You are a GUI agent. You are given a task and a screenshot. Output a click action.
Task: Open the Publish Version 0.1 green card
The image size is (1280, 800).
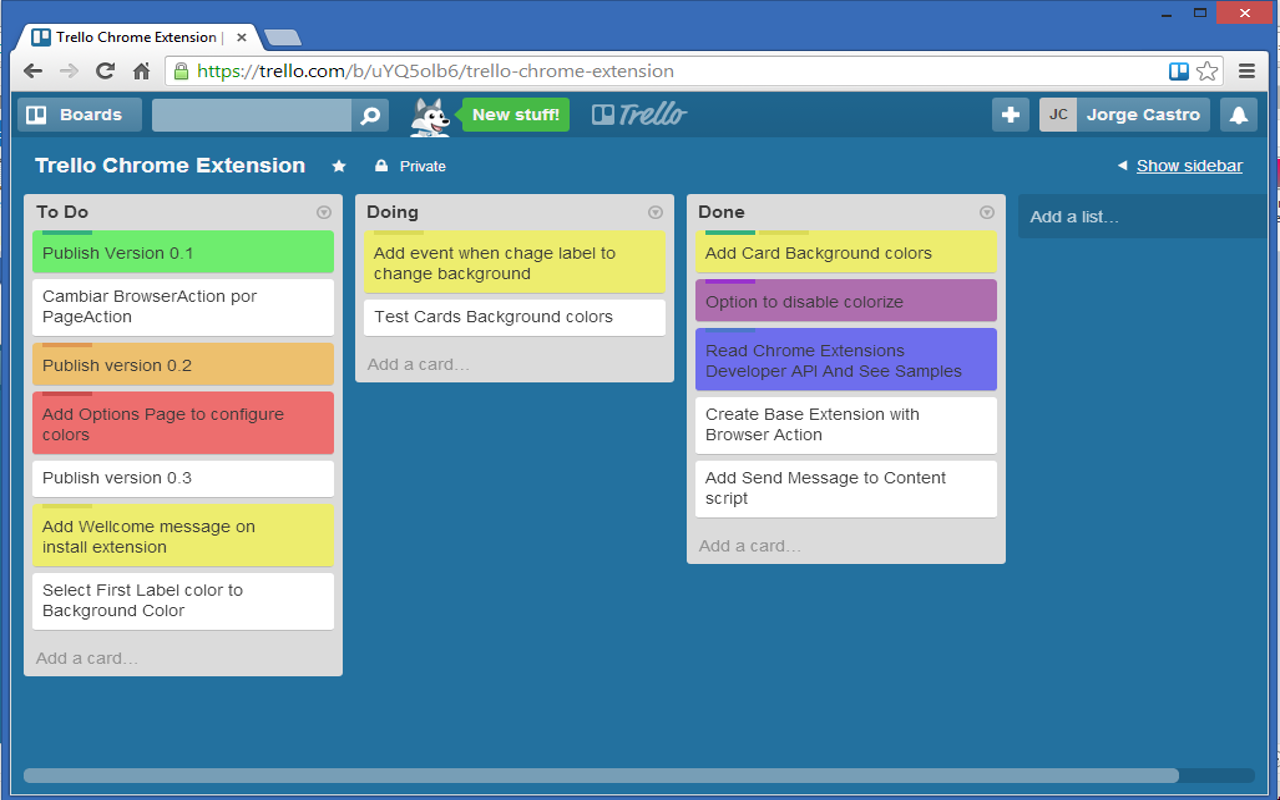click(x=183, y=252)
